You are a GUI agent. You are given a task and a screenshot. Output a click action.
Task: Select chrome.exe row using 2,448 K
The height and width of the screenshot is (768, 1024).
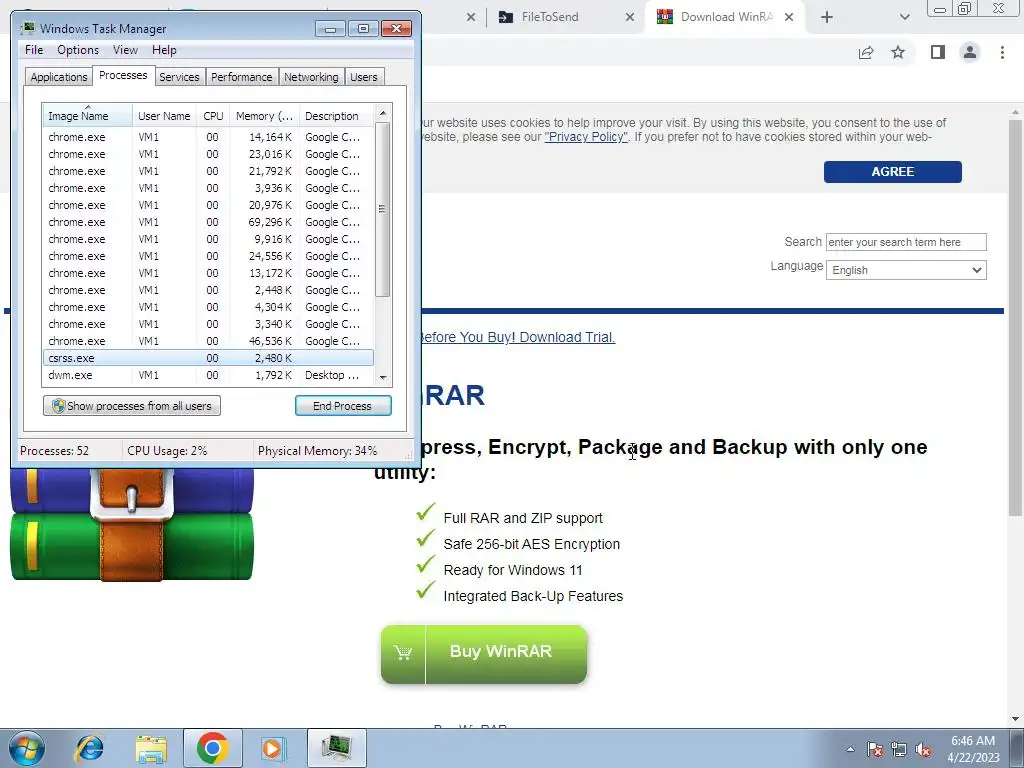point(208,290)
